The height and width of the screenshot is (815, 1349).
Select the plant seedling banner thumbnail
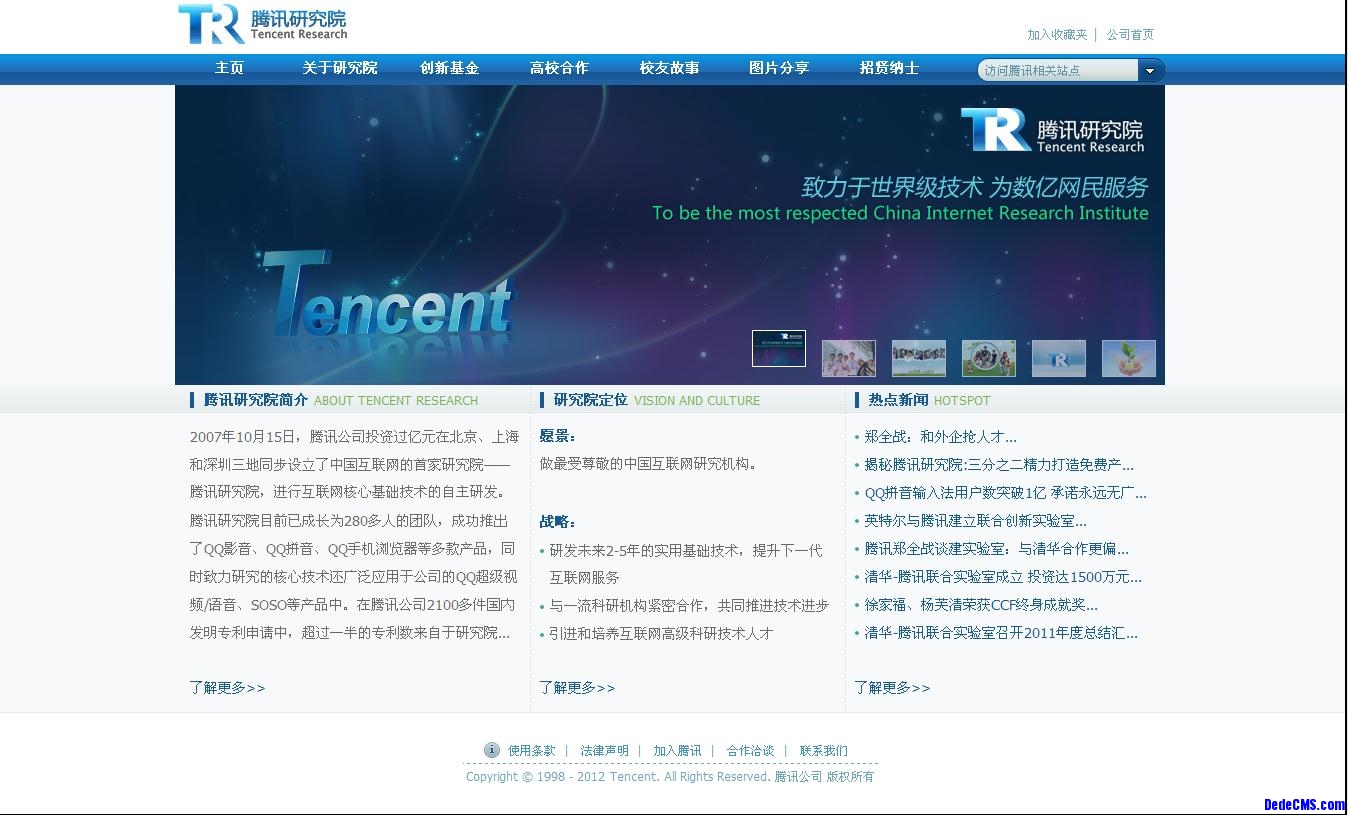click(x=1128, y=358)
